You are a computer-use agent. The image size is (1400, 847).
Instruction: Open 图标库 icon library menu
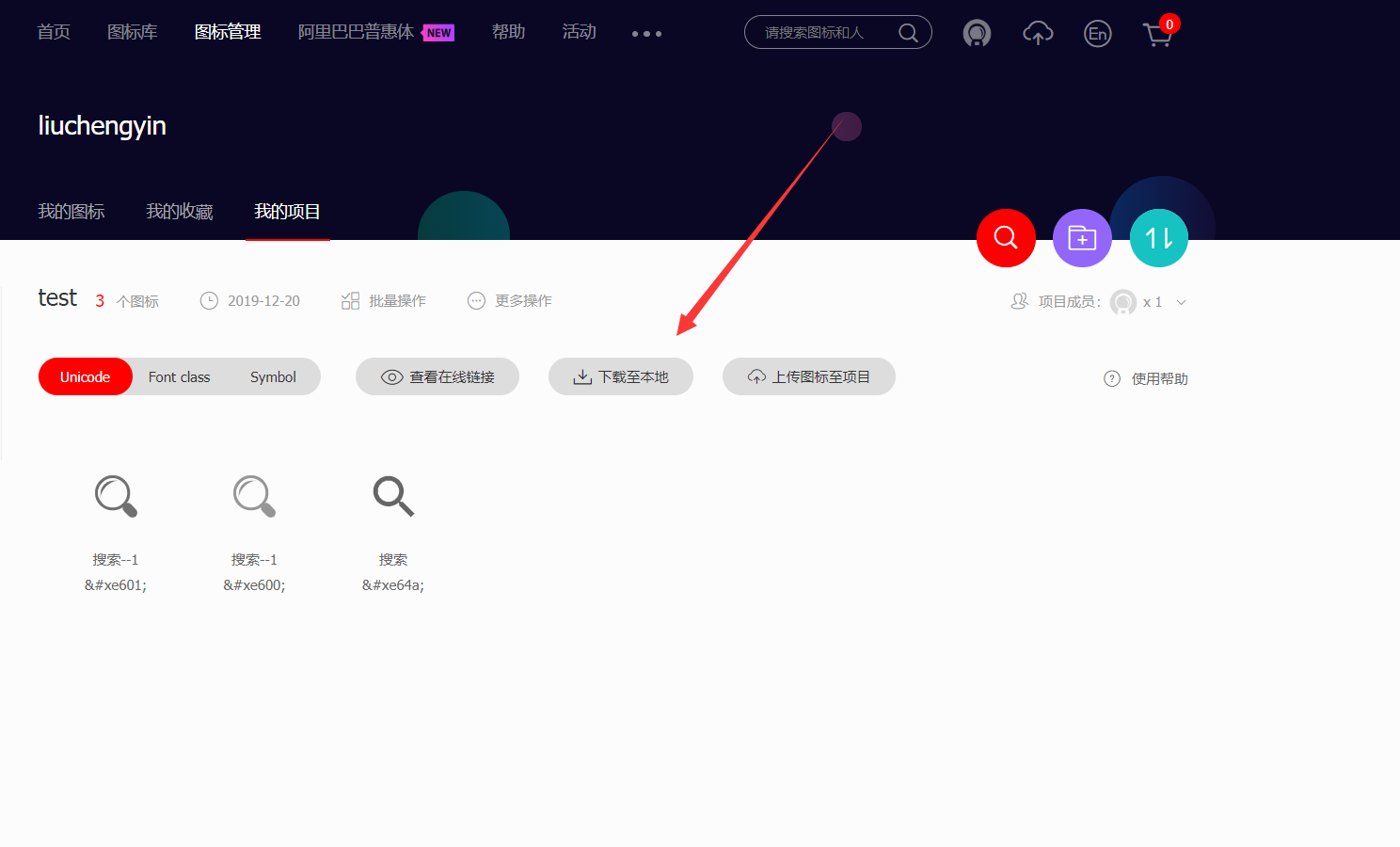pos(133,32)
